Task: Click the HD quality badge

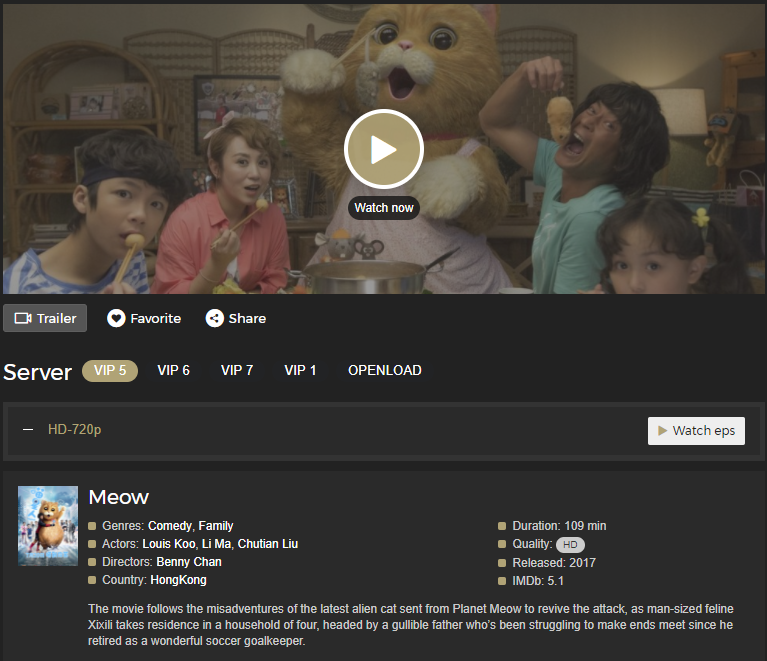Action: point(570,545)
